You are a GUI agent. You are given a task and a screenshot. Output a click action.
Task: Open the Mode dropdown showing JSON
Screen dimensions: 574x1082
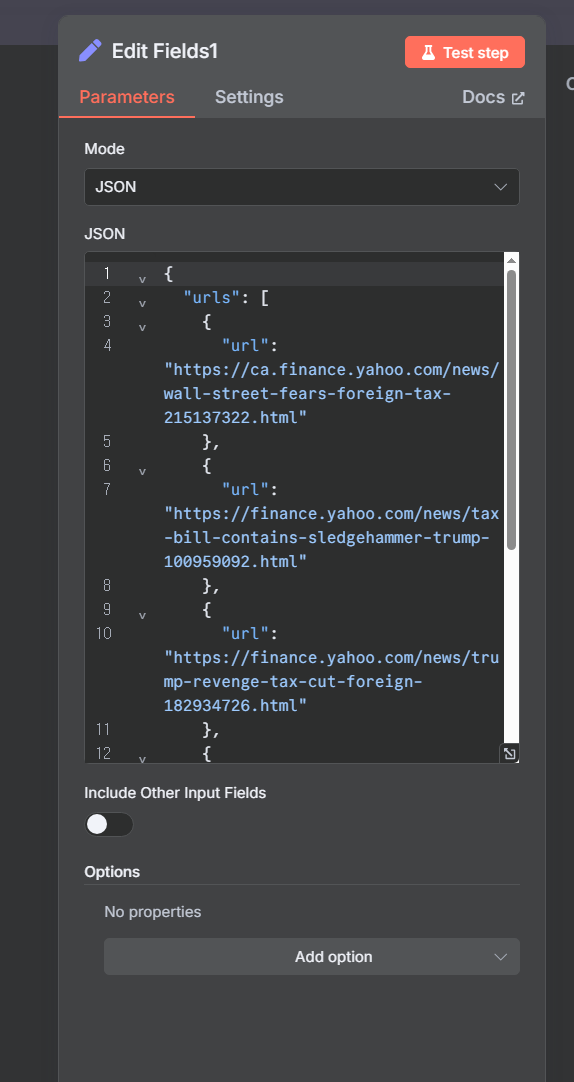[301, 187]
